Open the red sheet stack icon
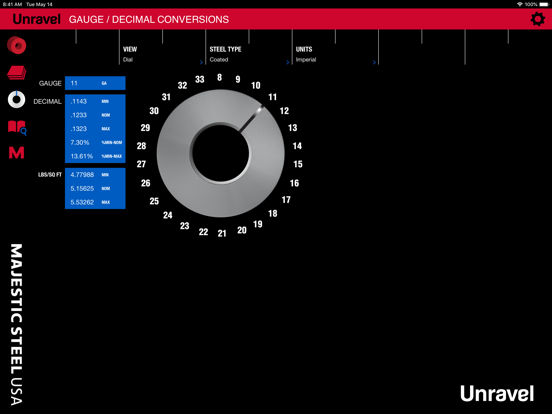Screen dimensions: 552x414 [17, 73]
